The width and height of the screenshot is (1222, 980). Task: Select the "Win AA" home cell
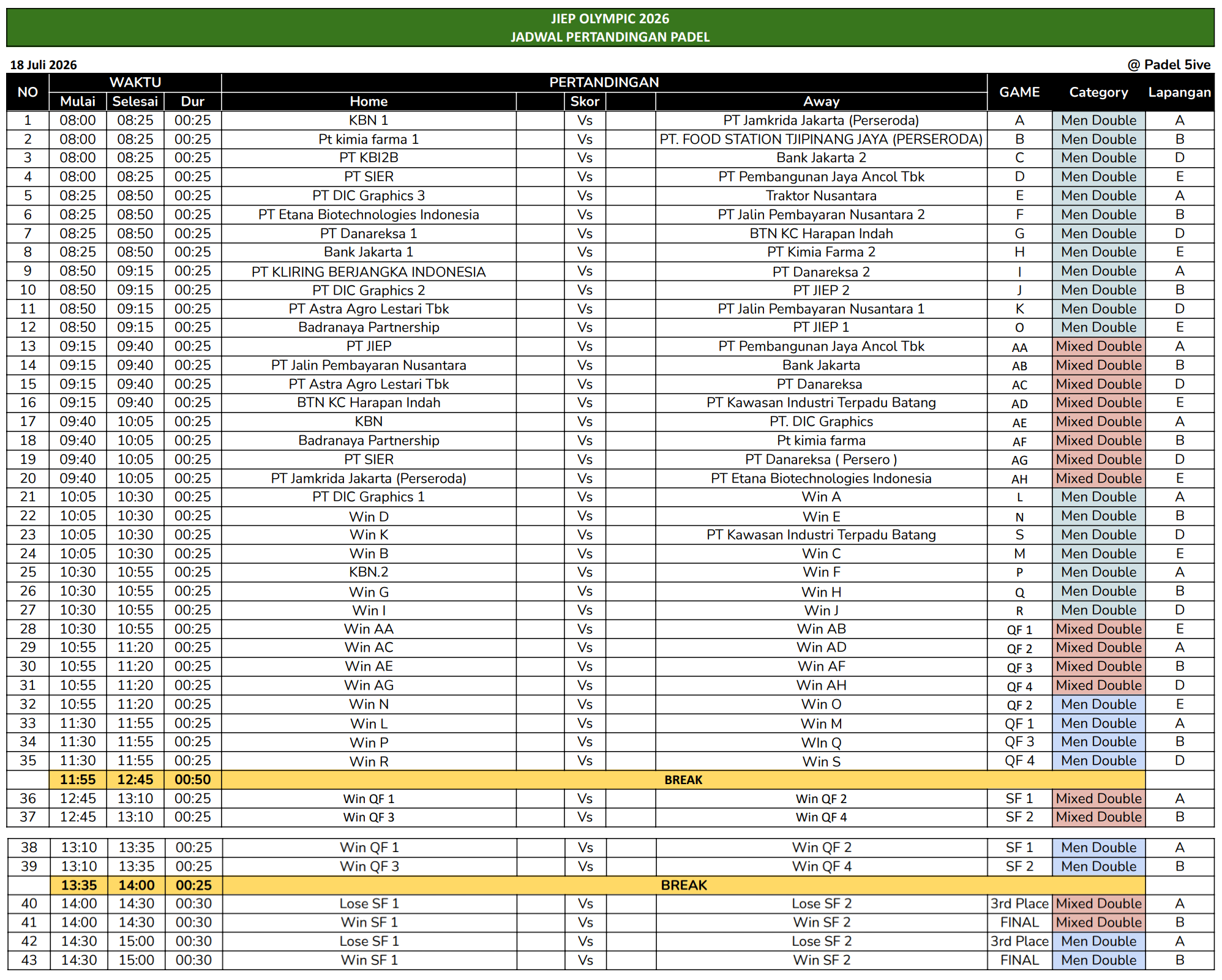pos(369,629)
